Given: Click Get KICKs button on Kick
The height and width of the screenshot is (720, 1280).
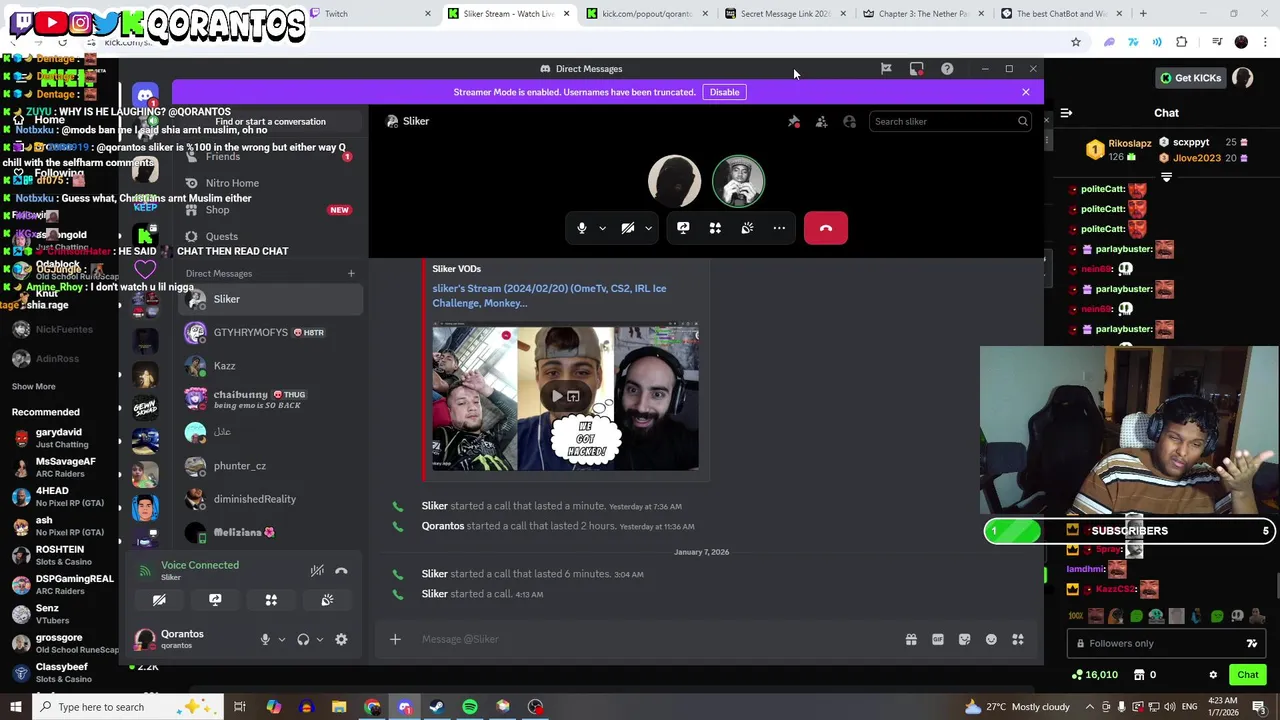Looking at the screenshot, I should click(x=1190, y=78).
